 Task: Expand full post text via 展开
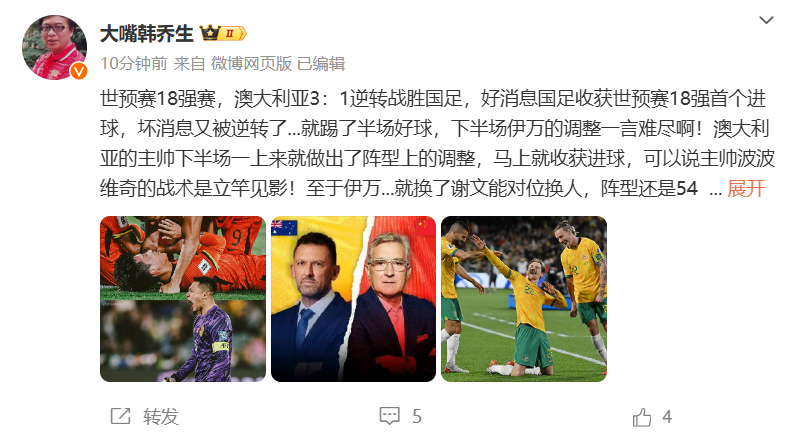click(x=746, y=189)
